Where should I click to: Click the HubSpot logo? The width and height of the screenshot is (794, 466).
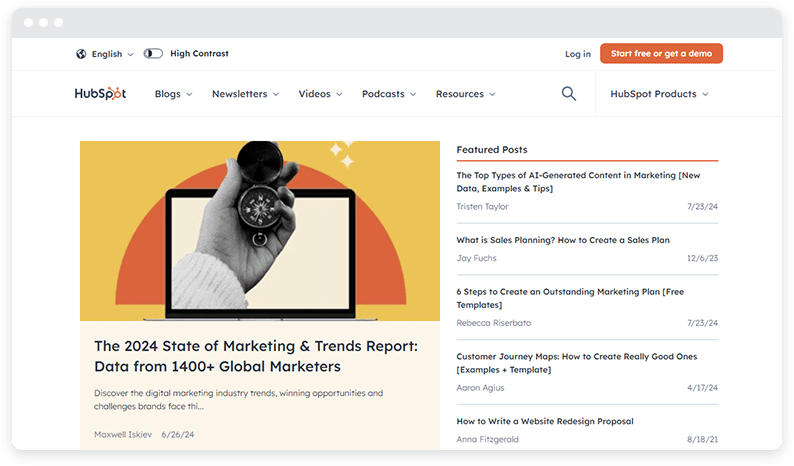(100, 94)
